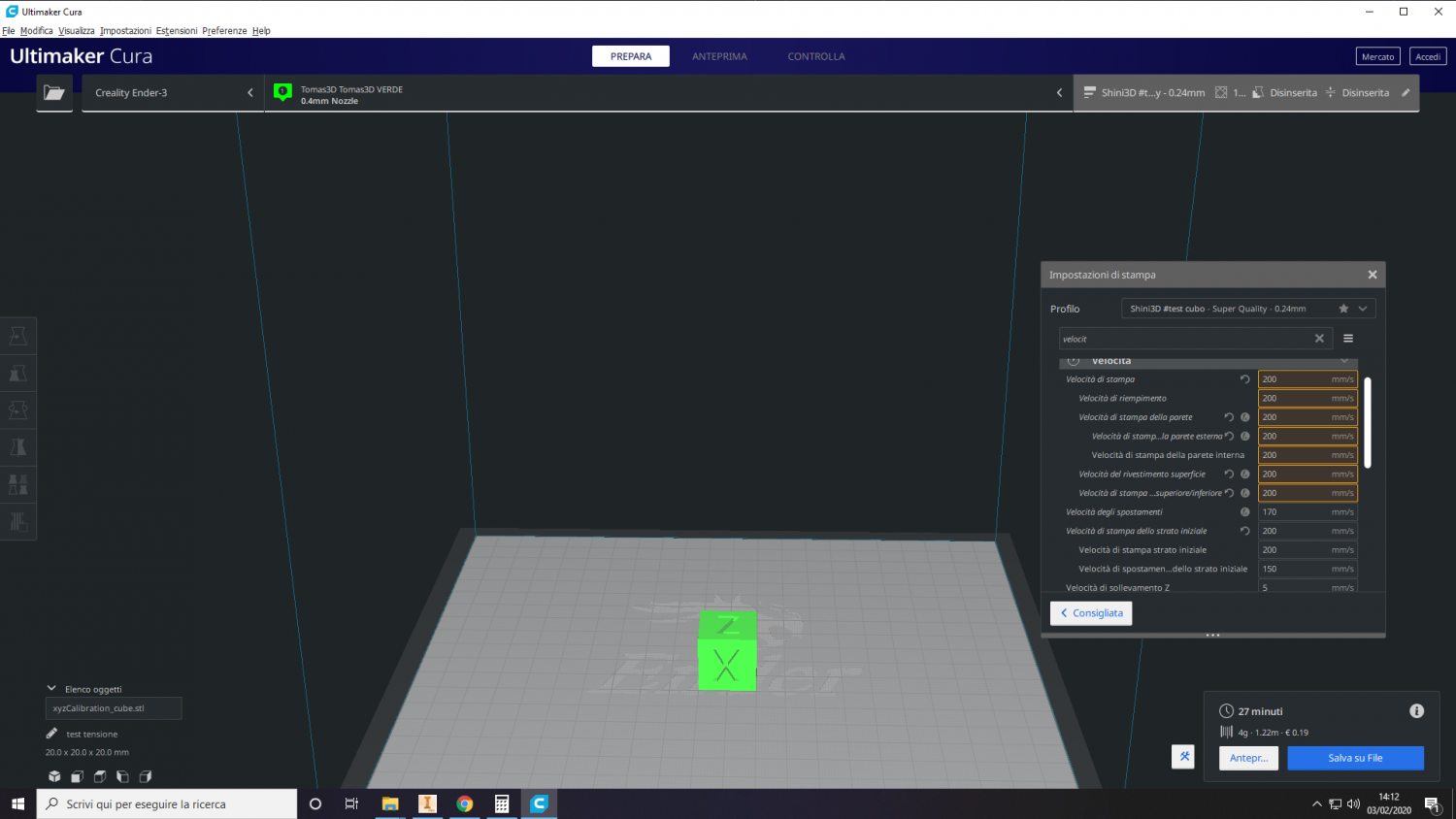The image size is (1456, 819).
Task: Reset Velocità di stampa della parete value
Action: pos(1229,417)
